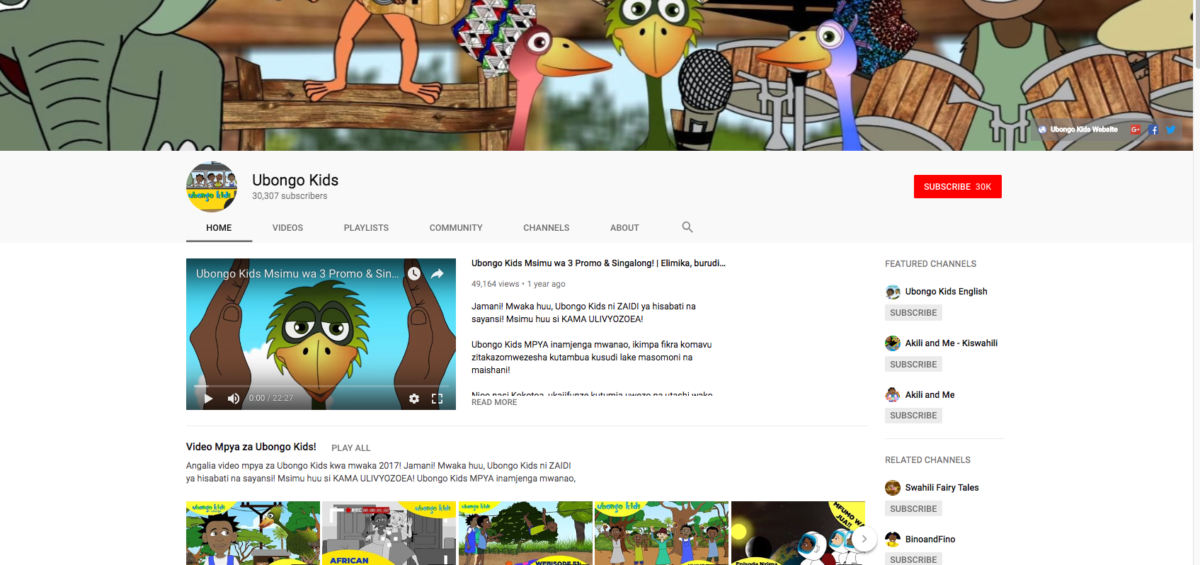Open the Facebook link in banner
Image resolution: width=1200 pixels, height=565 pixels.
click(x=1153, y=129)
